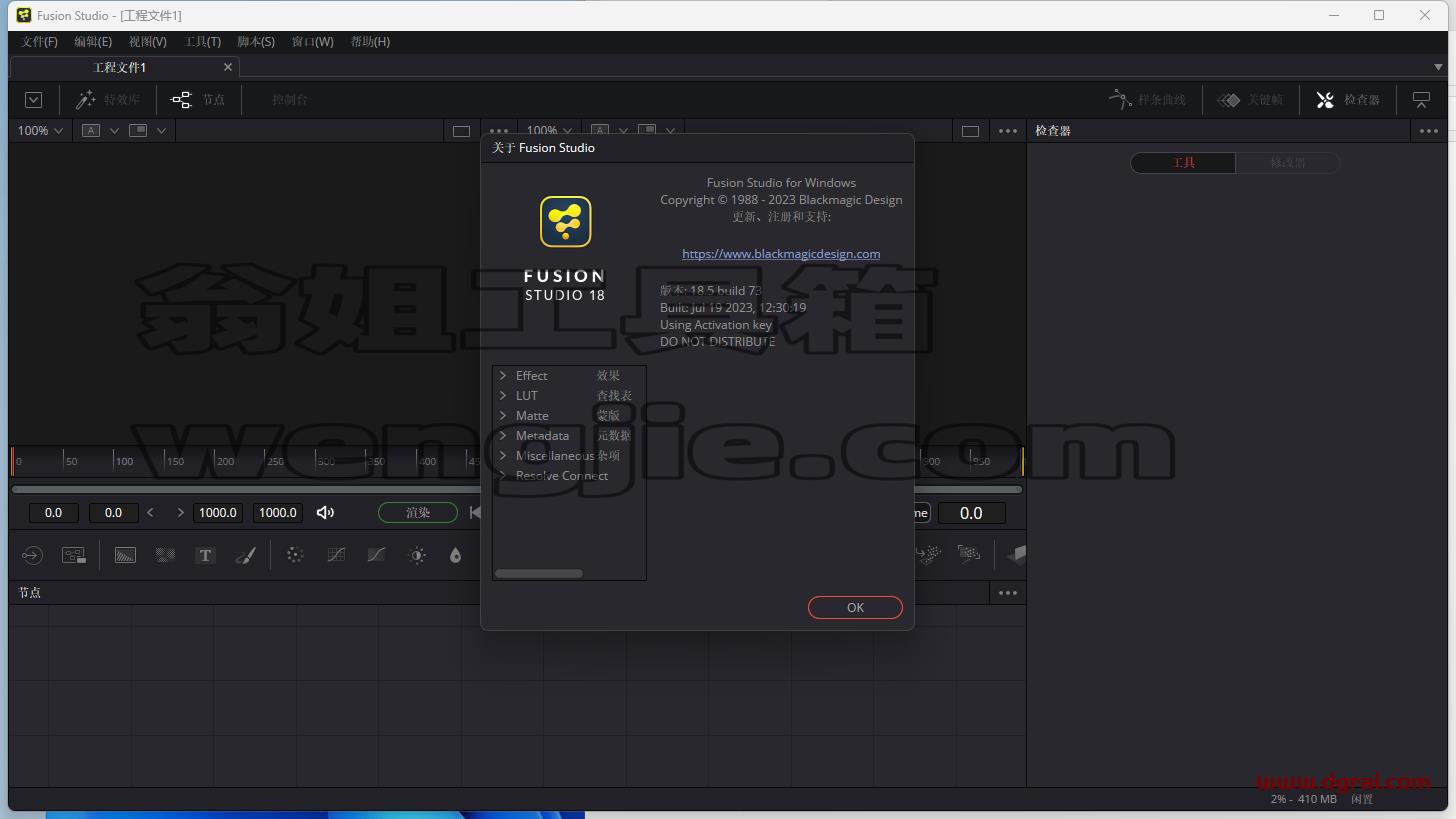Click left viewer fit-to-view icon
1456x819 pixels.
(x=138, y=131)
